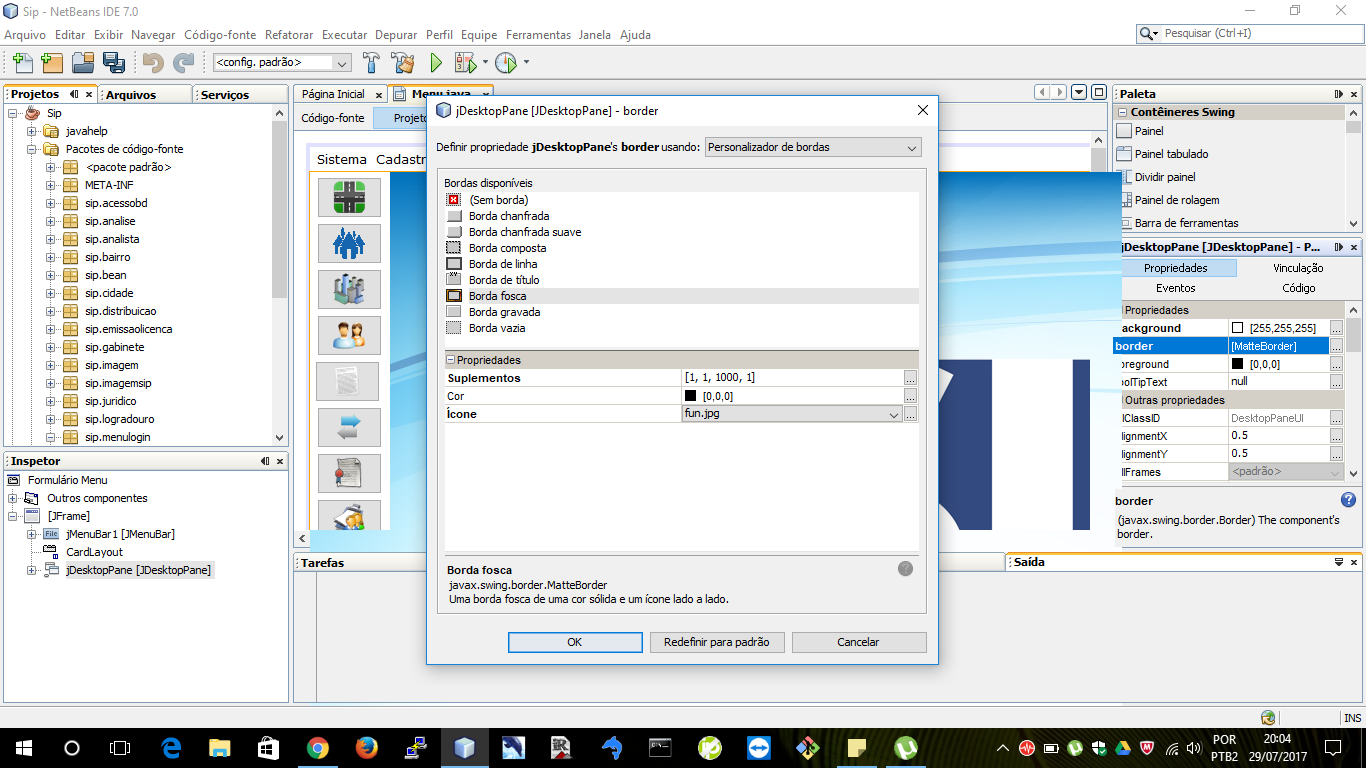Open the Ferramentas menu
Image resolution: width=1366 pixels, height=768 pixels.
click(539, 34)
